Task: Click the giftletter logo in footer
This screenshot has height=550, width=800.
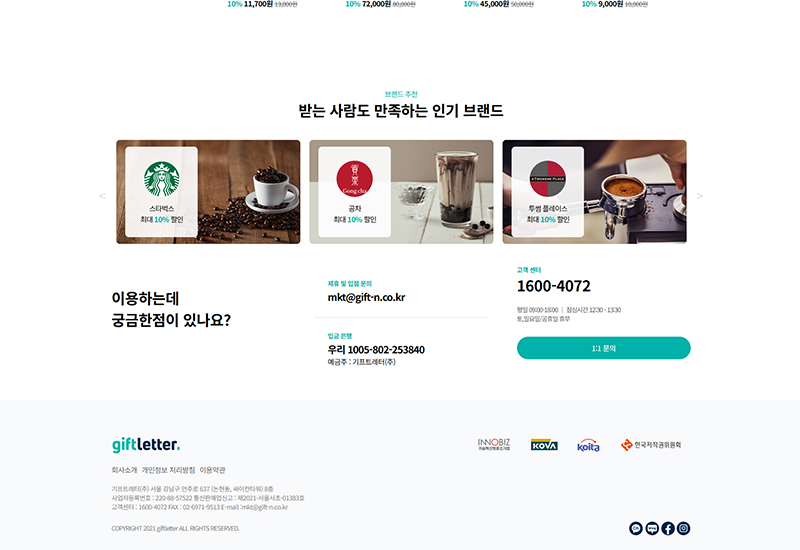Action: pyautogui.click(x=146, y=444)
